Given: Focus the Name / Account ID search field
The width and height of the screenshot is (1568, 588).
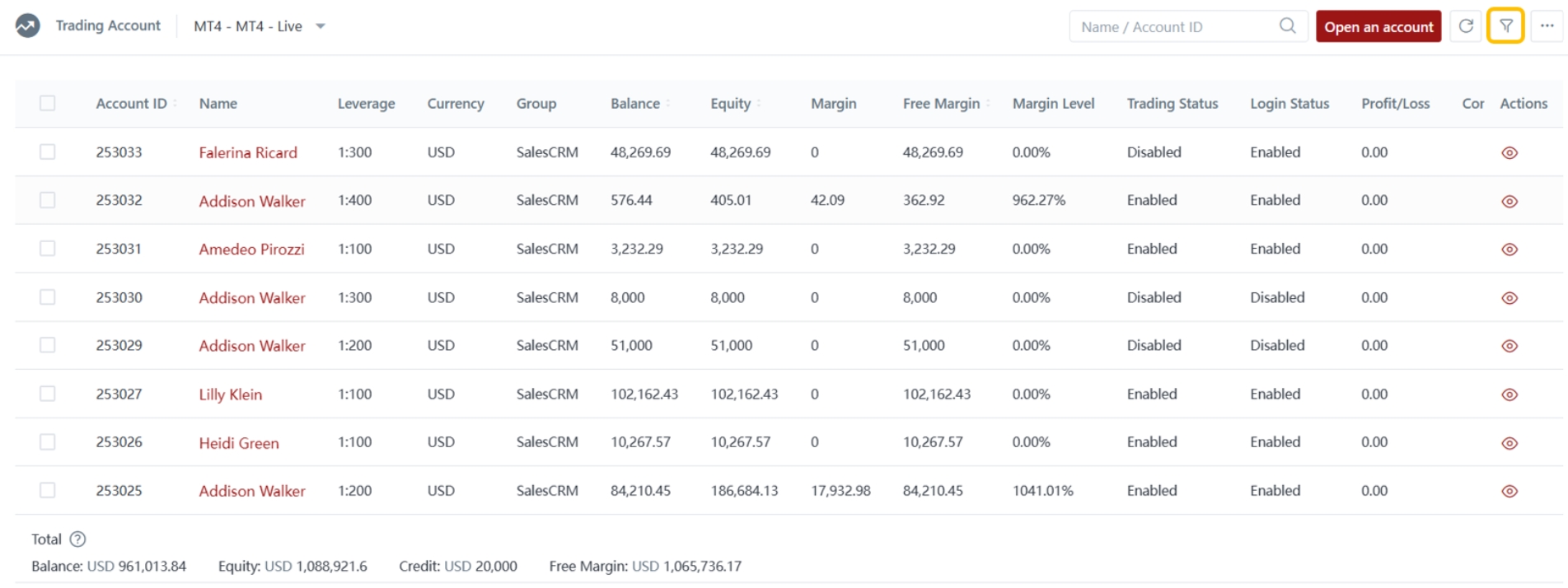Looking at the screenshot, I should pos(1174,26).
